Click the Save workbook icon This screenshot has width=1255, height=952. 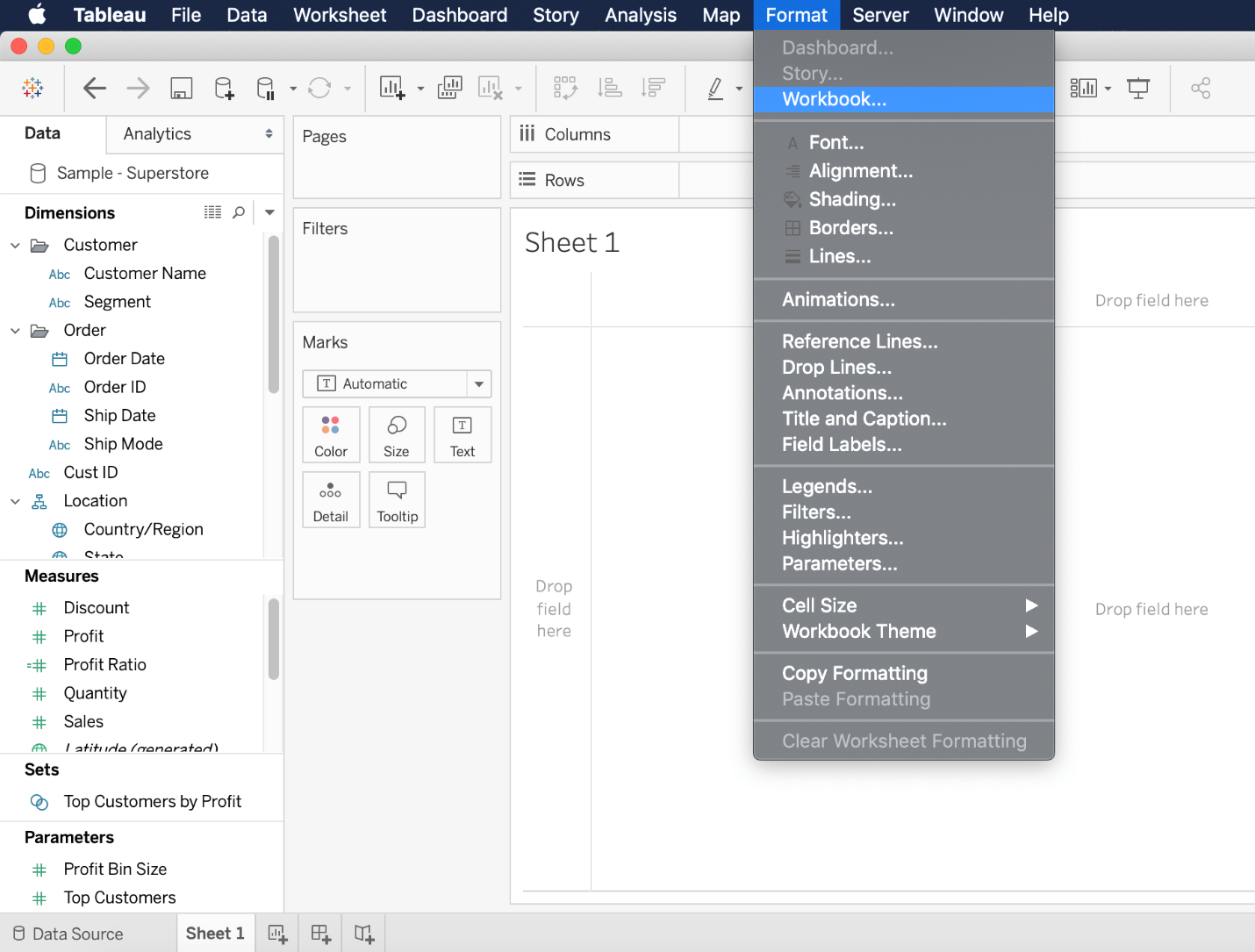tap(181, 88)
